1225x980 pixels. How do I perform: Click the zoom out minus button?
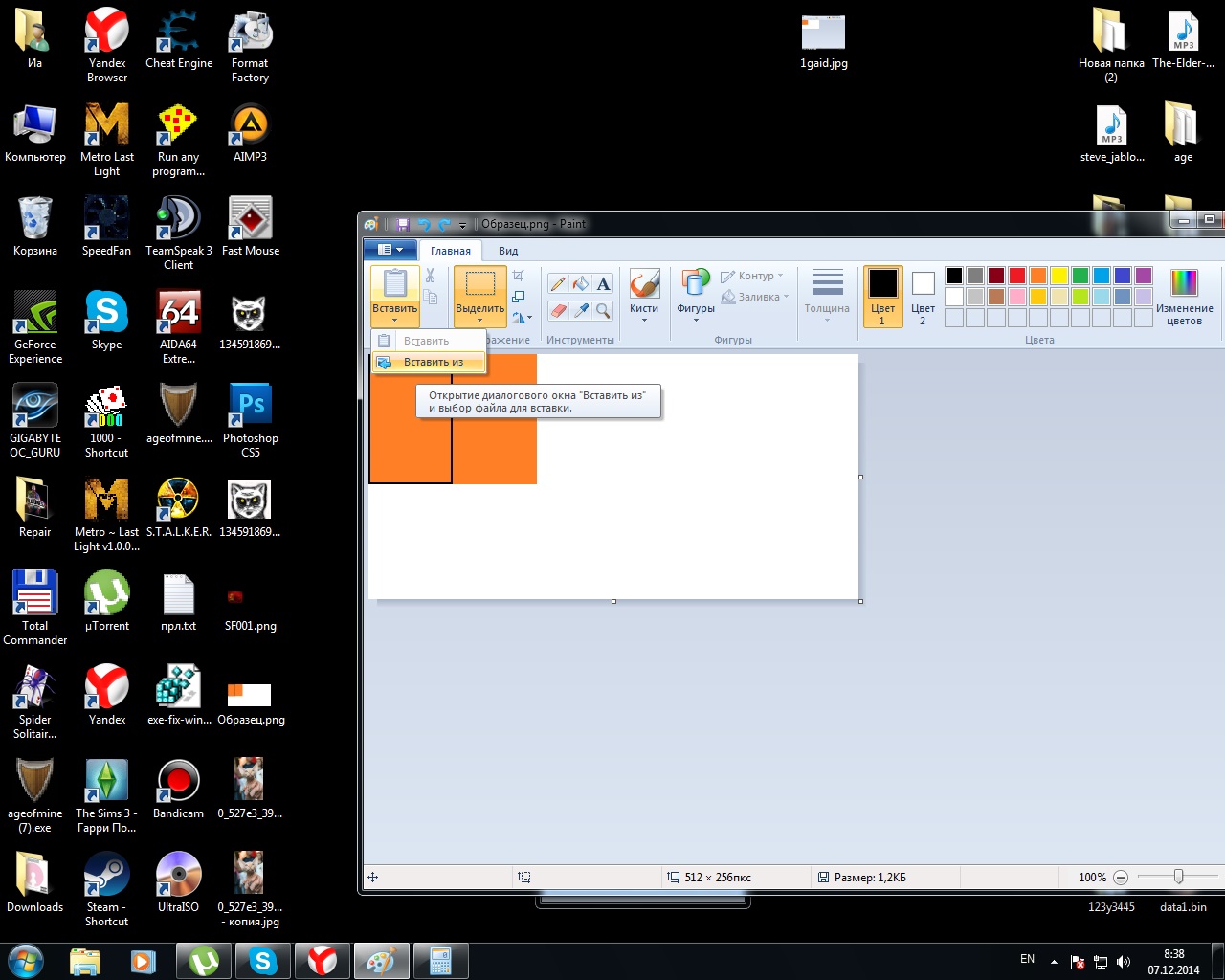pyautogui.click(x=1121, y=878)
